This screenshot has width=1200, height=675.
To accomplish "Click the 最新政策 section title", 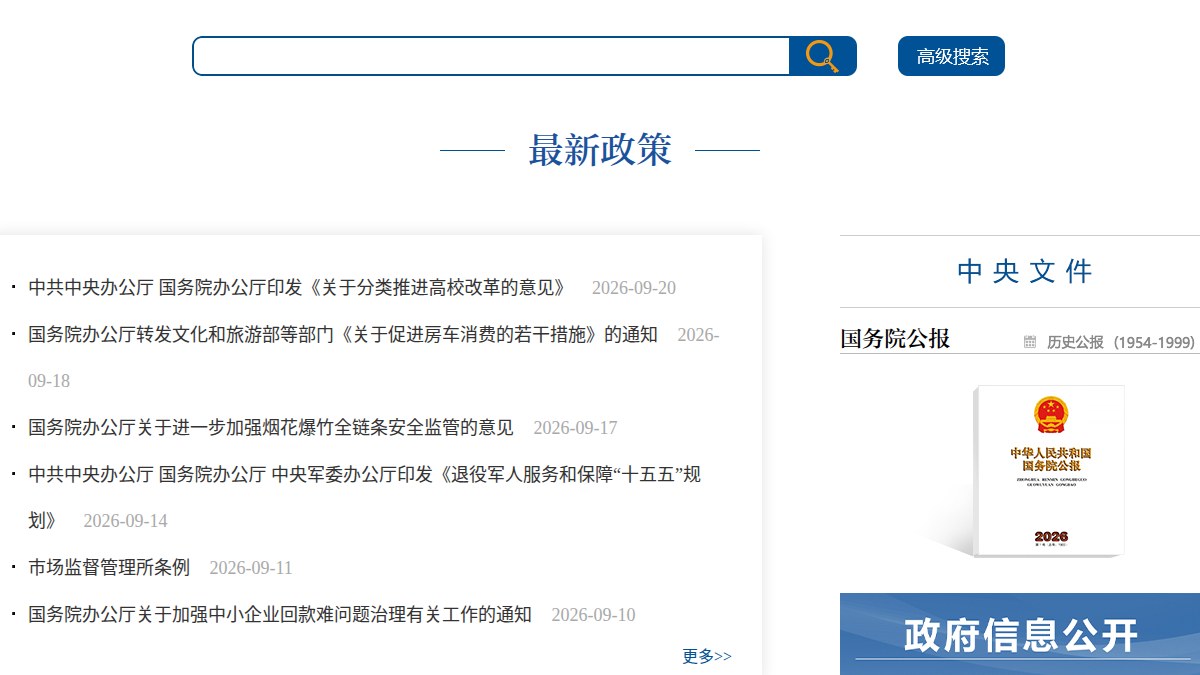I will [600, 150].
